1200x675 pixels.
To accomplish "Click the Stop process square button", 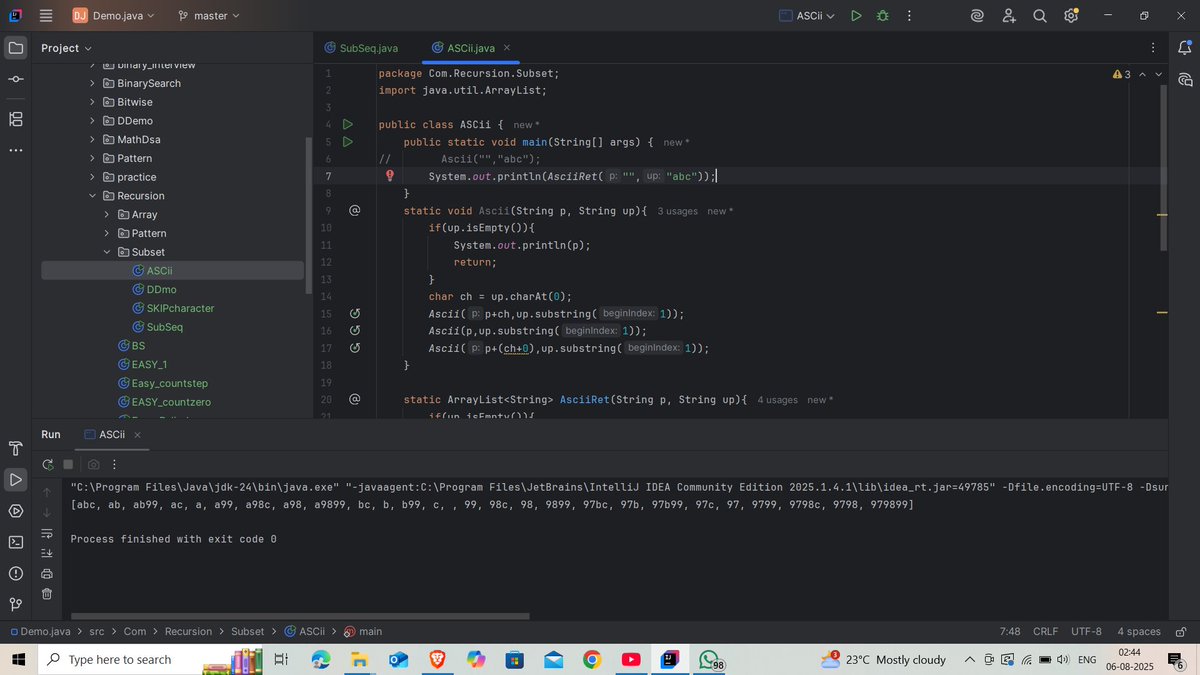I will (x=68, y=465).
